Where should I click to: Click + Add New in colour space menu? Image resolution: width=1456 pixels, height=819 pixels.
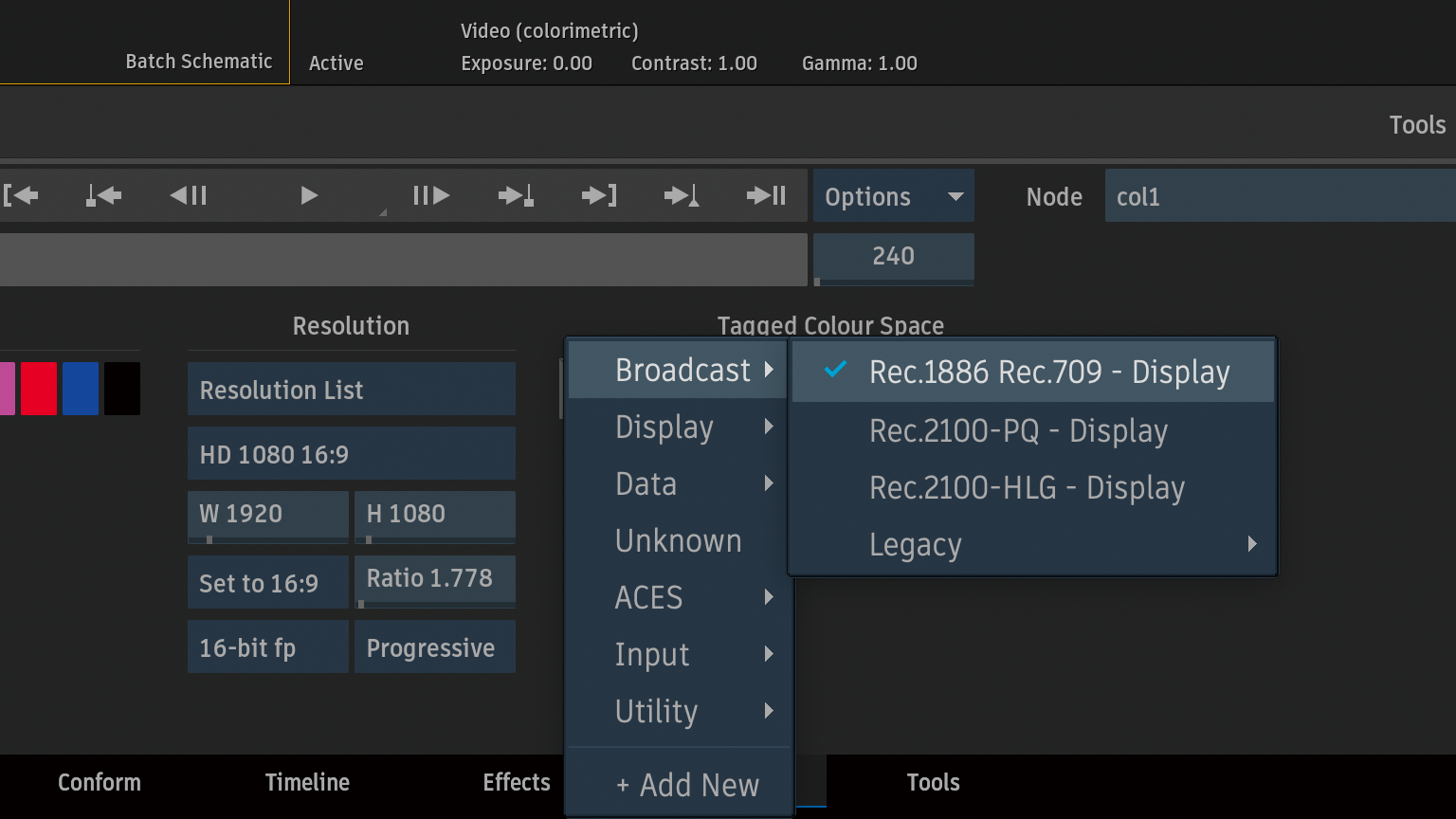[x=687, y=786]
